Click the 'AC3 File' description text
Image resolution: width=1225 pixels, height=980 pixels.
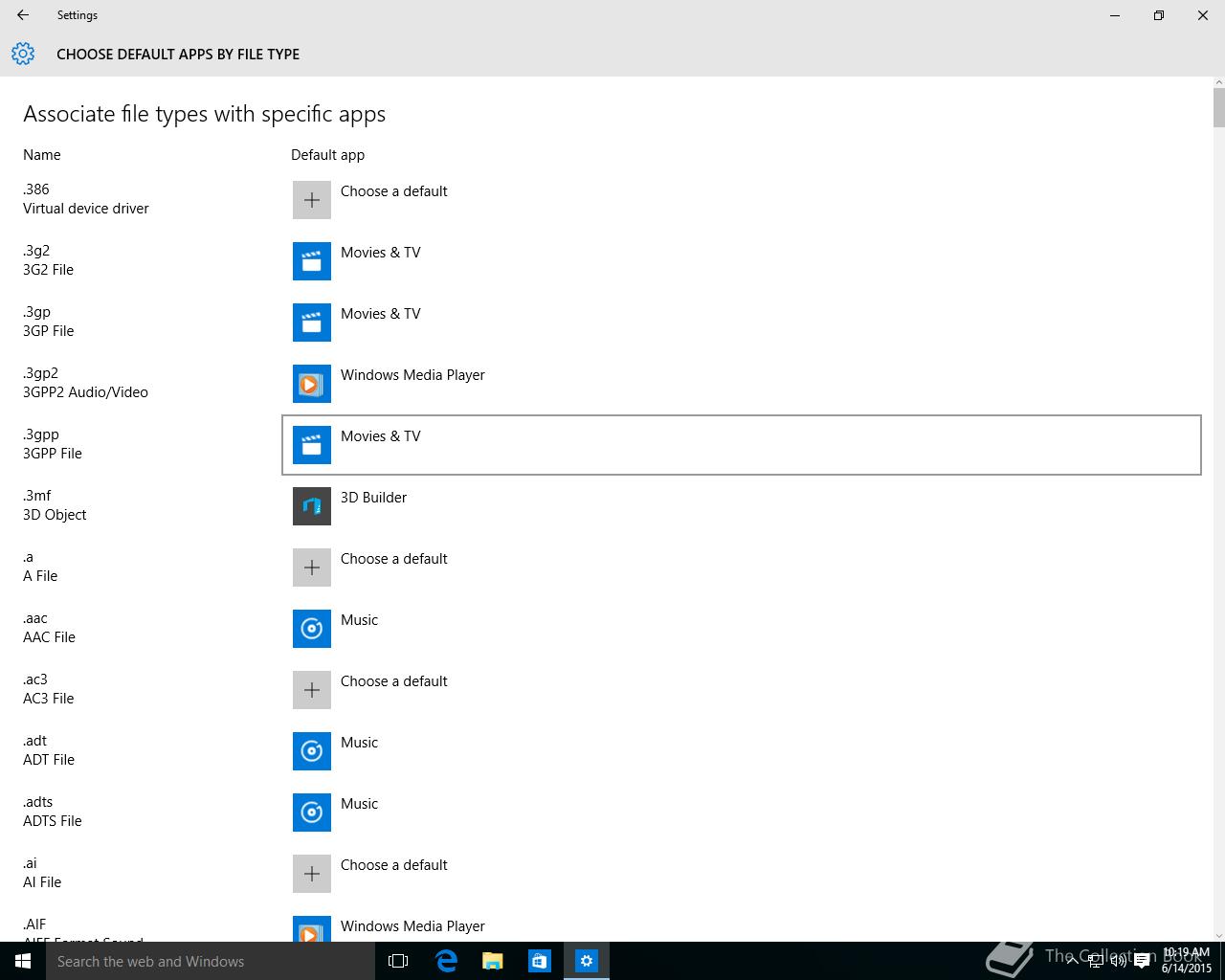tap(48, 699)
